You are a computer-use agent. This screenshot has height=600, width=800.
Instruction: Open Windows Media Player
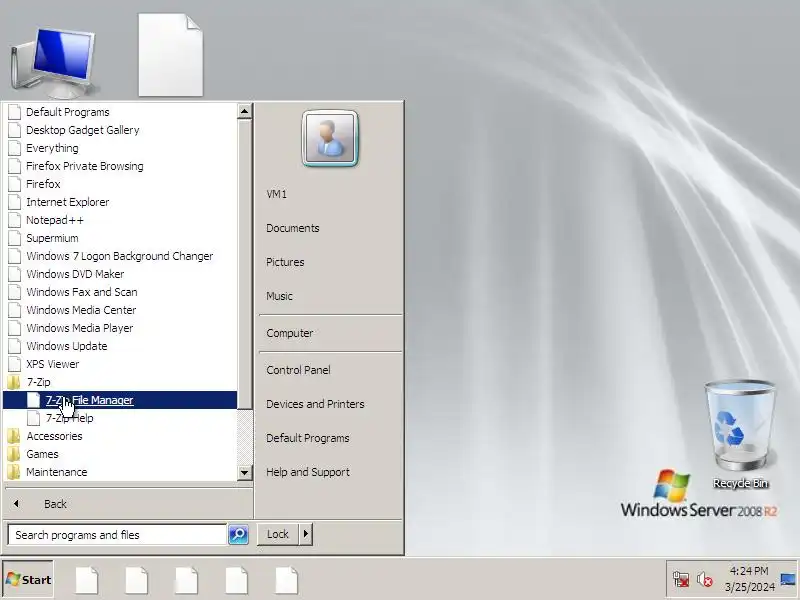[120, 328]
